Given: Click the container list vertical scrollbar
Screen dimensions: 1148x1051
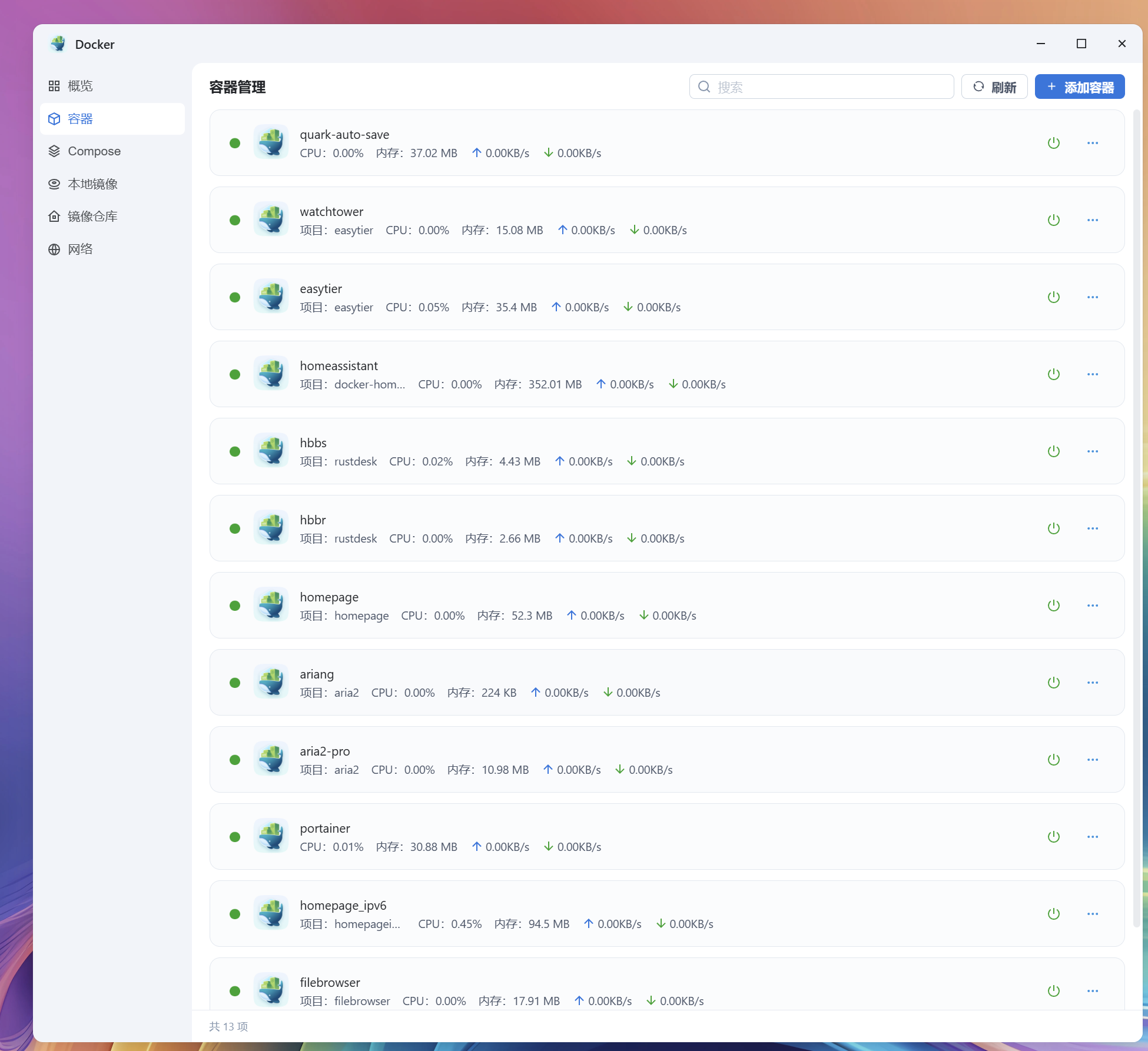Looking at the screenshot, I should pos(1137,518).
